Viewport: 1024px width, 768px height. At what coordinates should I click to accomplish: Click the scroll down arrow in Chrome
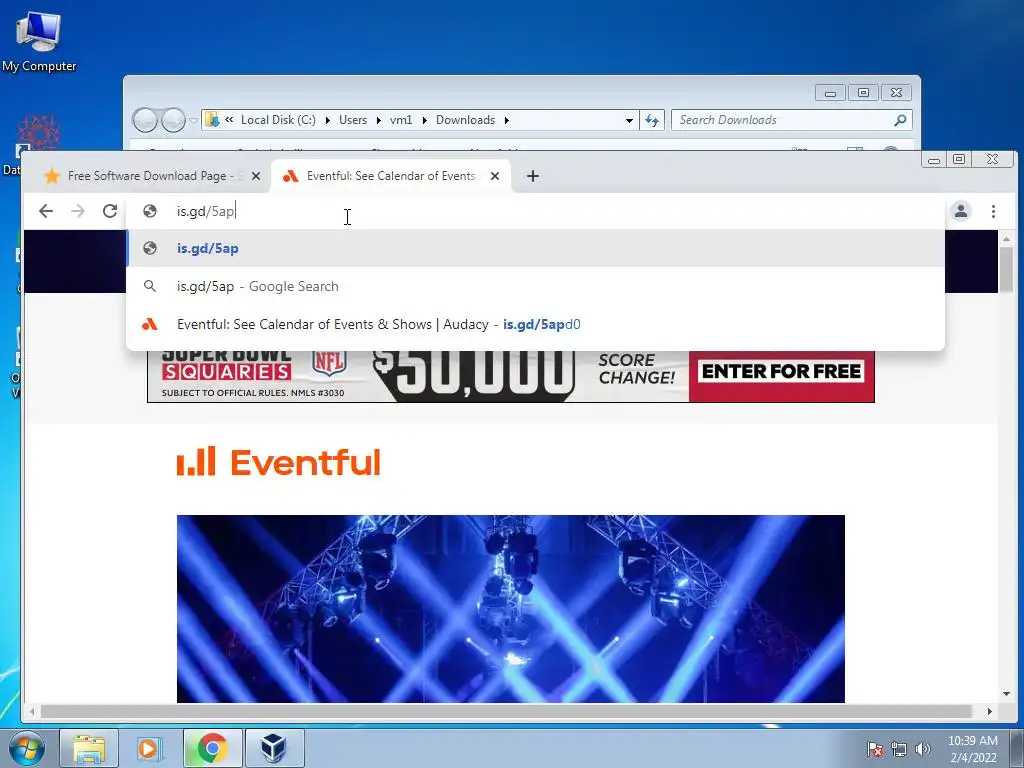pos(1006,694)
